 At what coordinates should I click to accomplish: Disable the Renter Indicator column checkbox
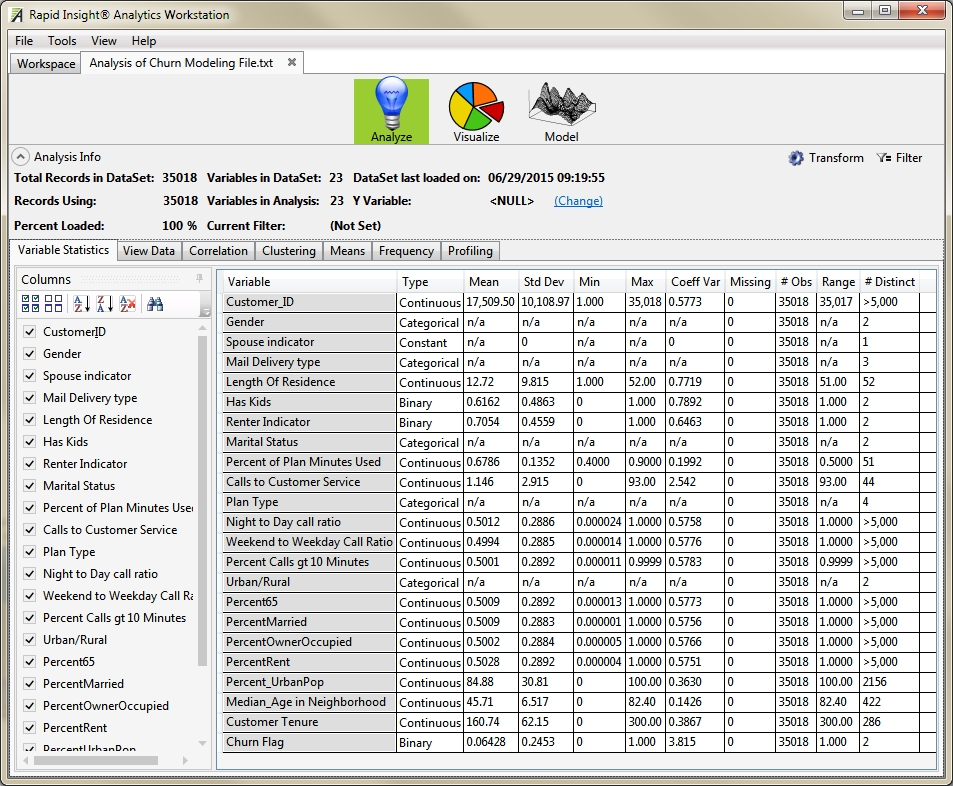coord(29,463)
